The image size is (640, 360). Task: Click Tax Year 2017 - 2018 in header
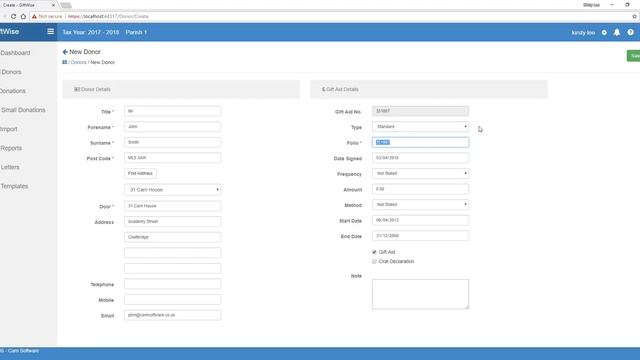tap(91, 32)
